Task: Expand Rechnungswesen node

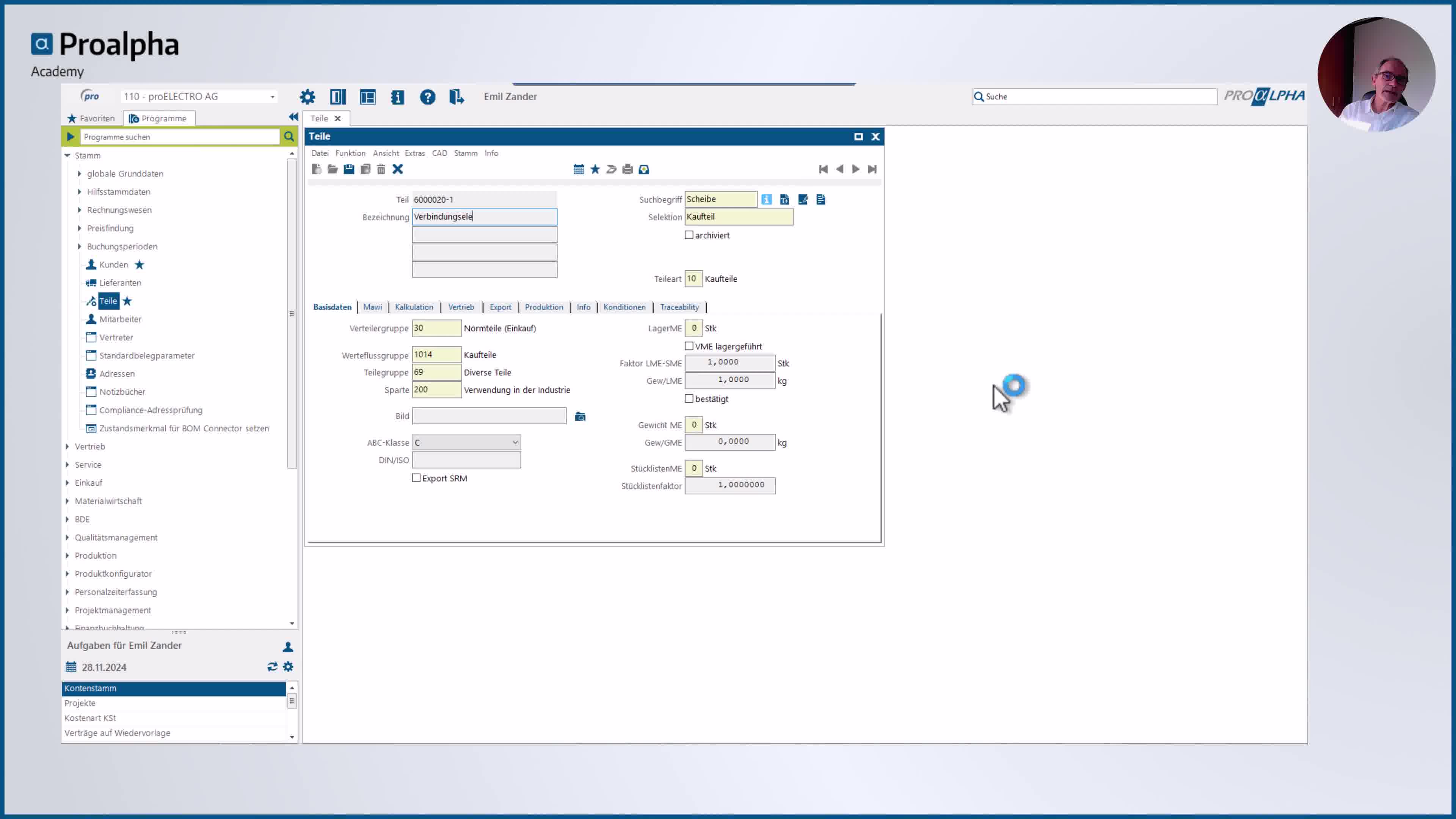Action: point(80,210)
